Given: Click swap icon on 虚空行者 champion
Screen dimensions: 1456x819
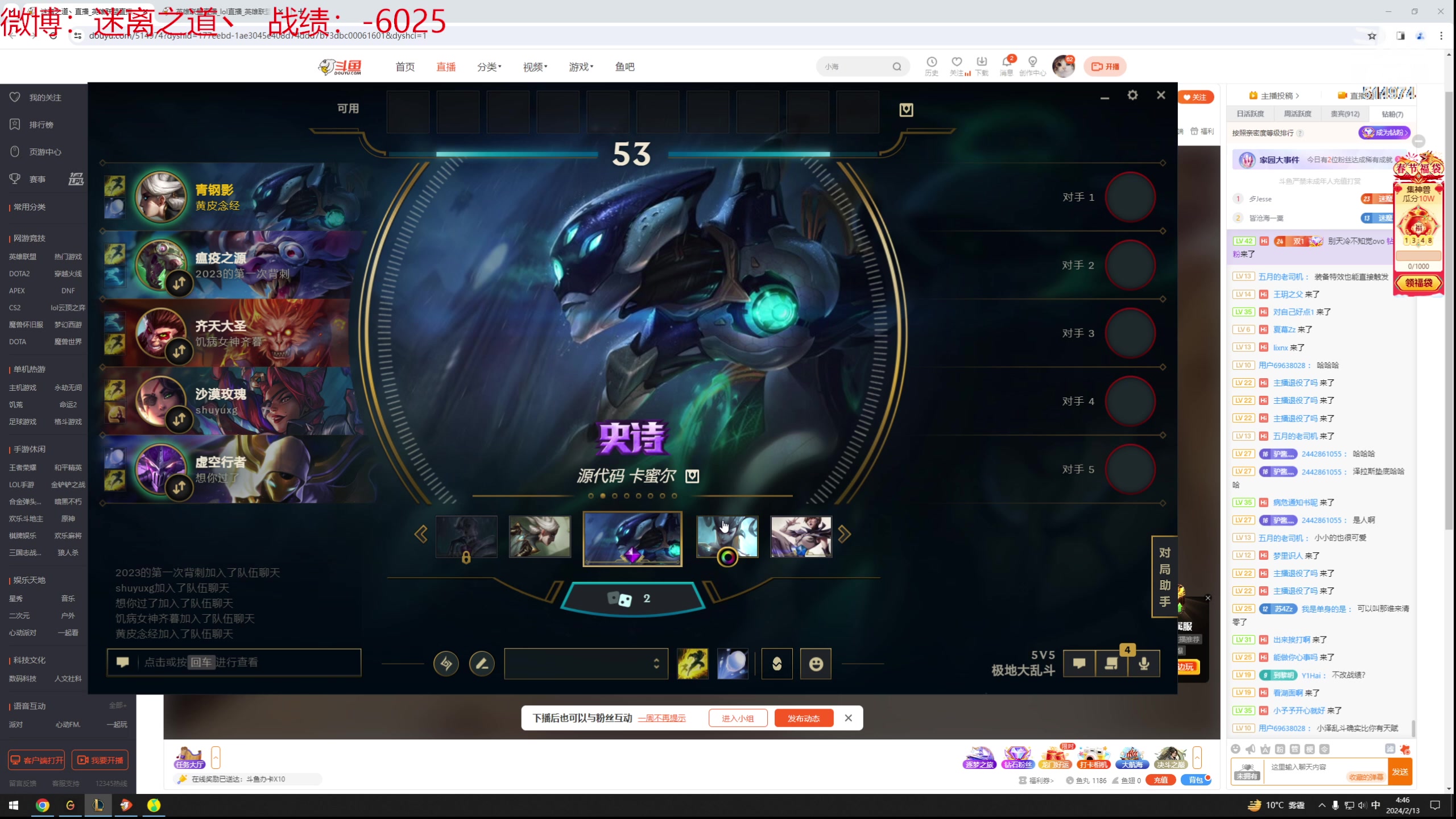Looking at the screenshot, I should pos(179,487).
